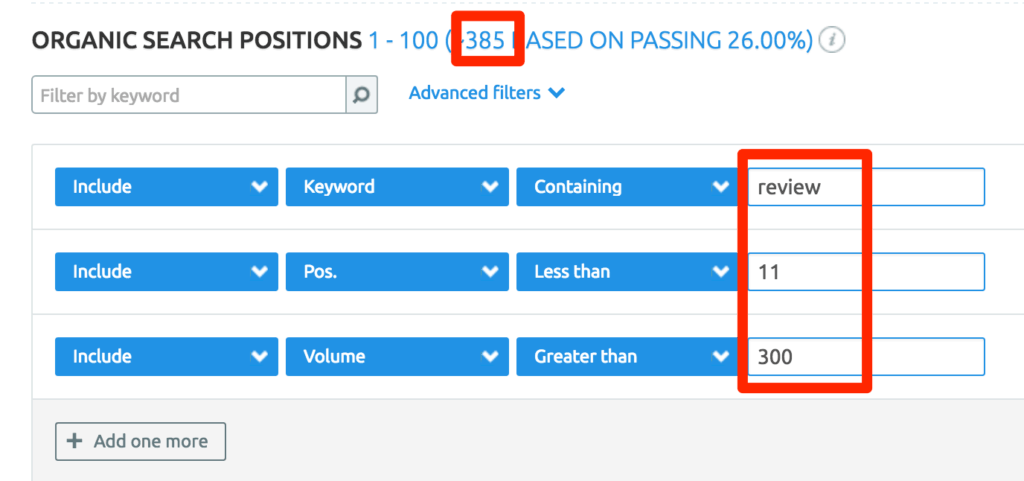Open the Greater than condition dropdown
Screen dimensions: 1024x481
628,356
